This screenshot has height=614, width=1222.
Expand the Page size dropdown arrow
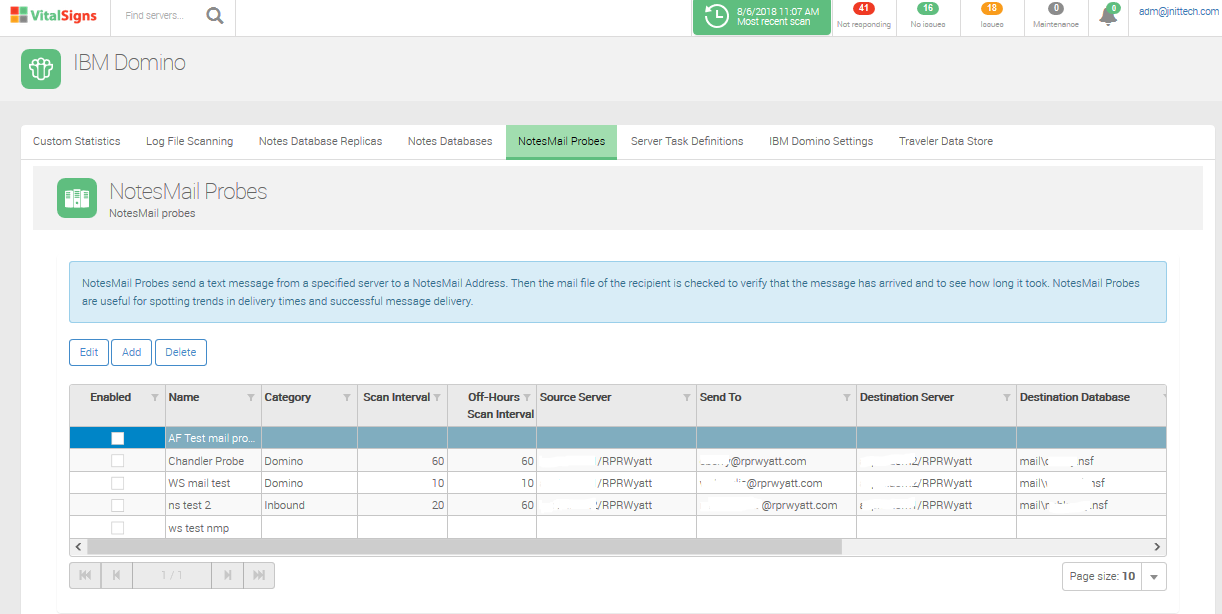coord(1154,577)
